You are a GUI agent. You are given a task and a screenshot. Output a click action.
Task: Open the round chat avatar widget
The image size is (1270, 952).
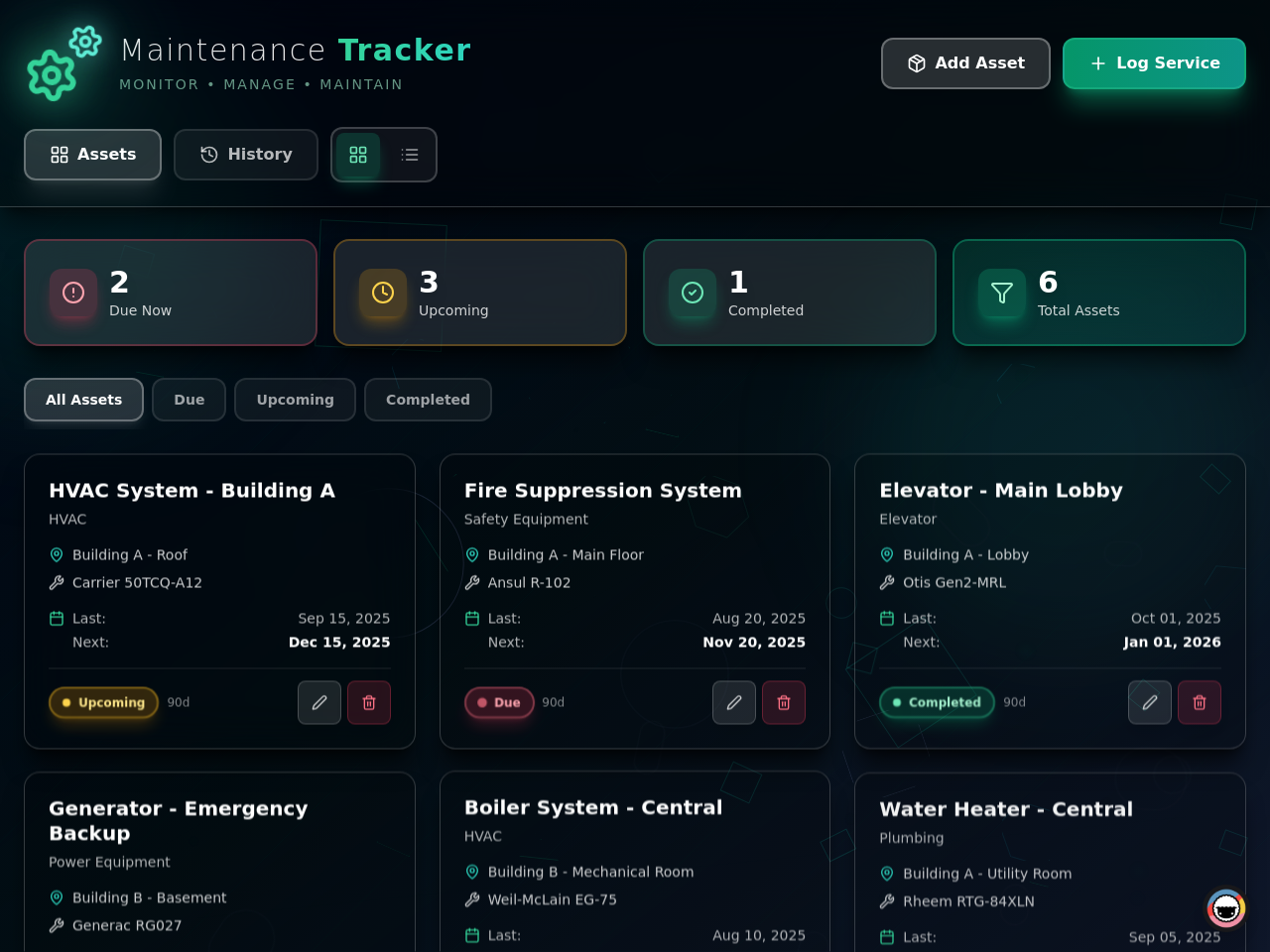tap(1226, 908)
